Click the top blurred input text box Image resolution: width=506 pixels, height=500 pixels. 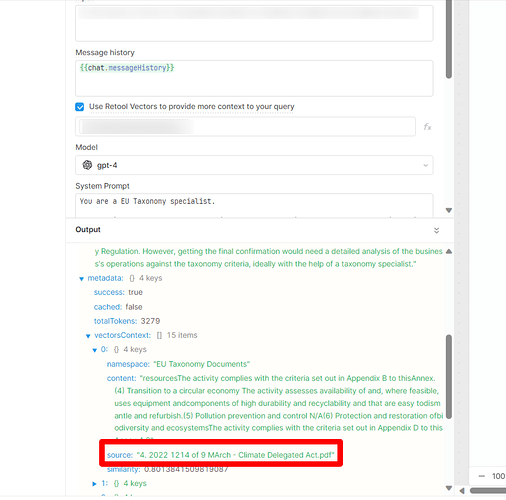[254, 23]
